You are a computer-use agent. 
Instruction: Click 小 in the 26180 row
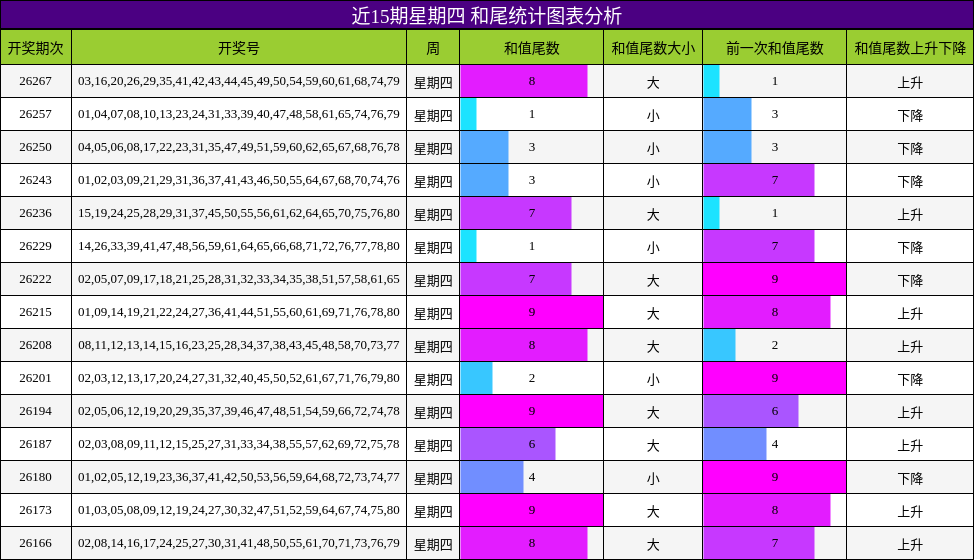[x=653, y=478]
